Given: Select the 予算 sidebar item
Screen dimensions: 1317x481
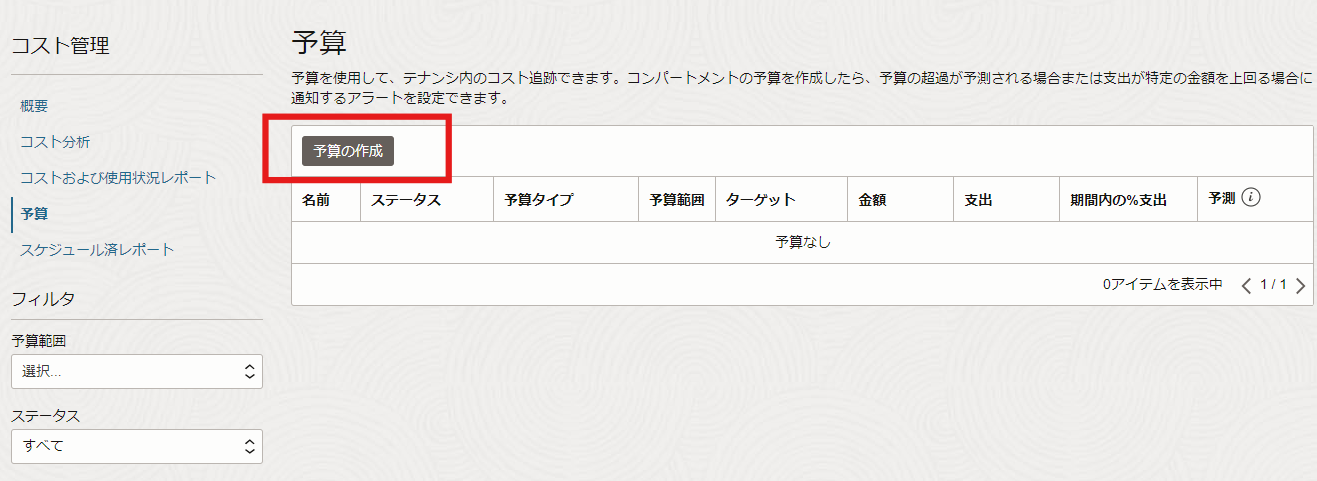Looking at the screenshot, I should coord(34,214).
